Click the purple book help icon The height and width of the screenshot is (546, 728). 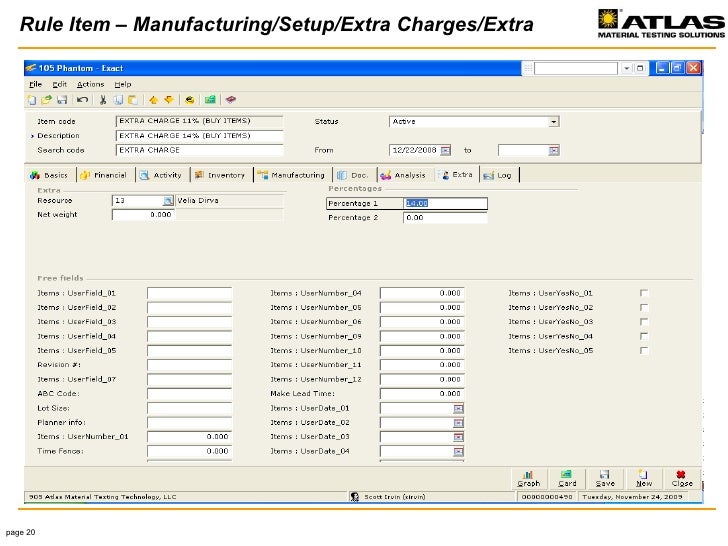[x=231, y=100]
